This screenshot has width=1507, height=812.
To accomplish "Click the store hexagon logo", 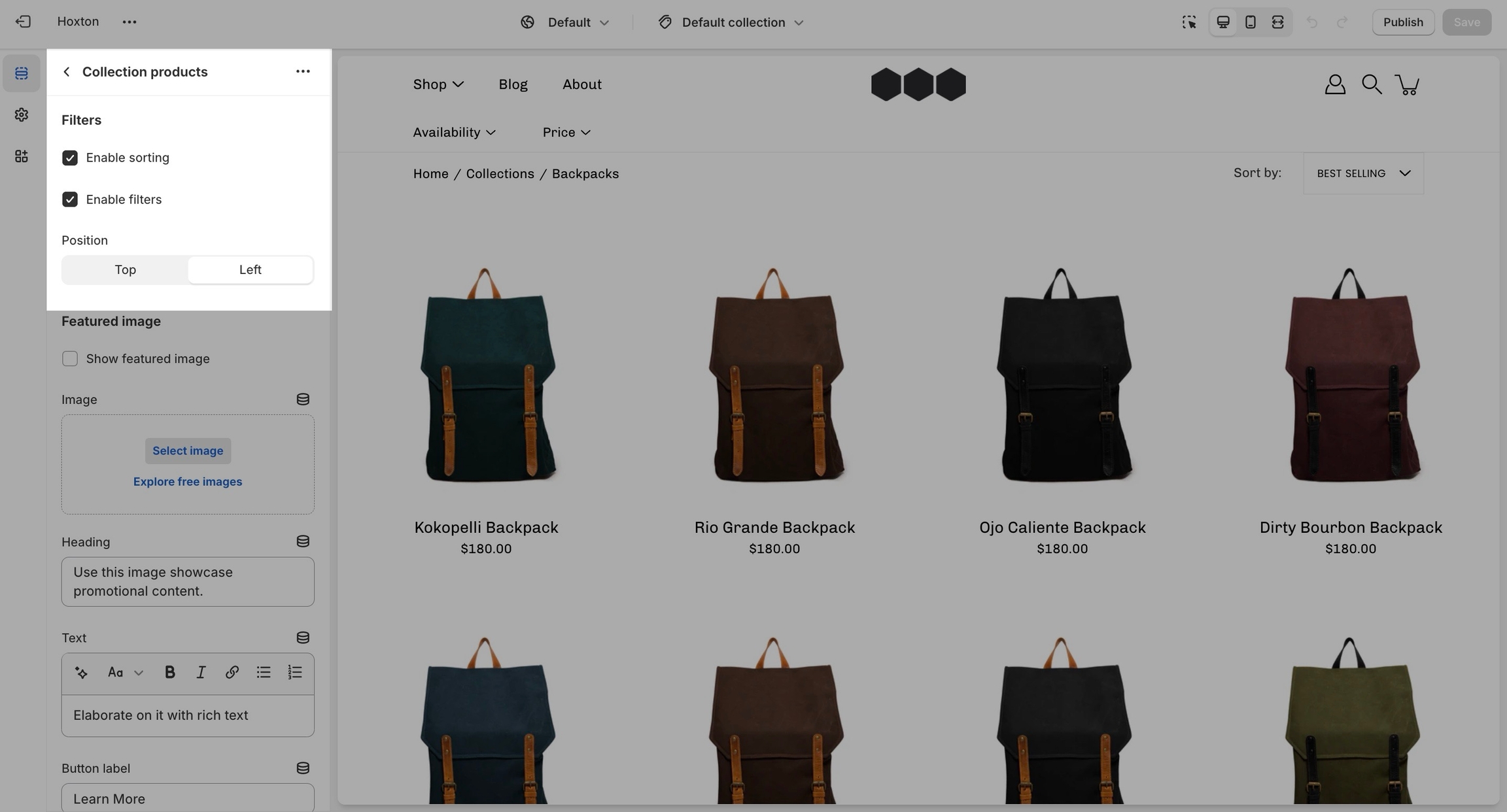I will pos(918,84).
